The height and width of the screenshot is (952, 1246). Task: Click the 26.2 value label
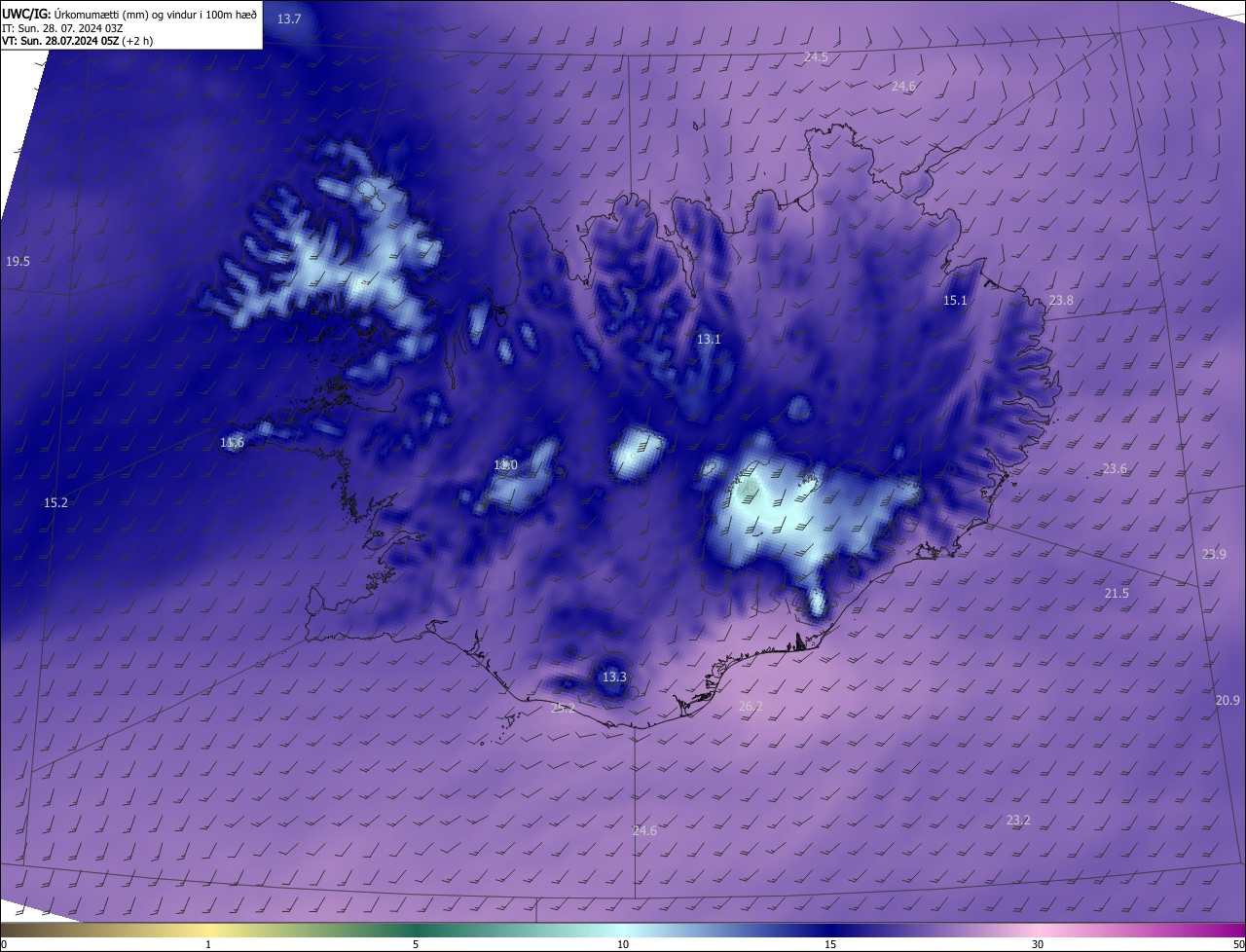point(751,707)
